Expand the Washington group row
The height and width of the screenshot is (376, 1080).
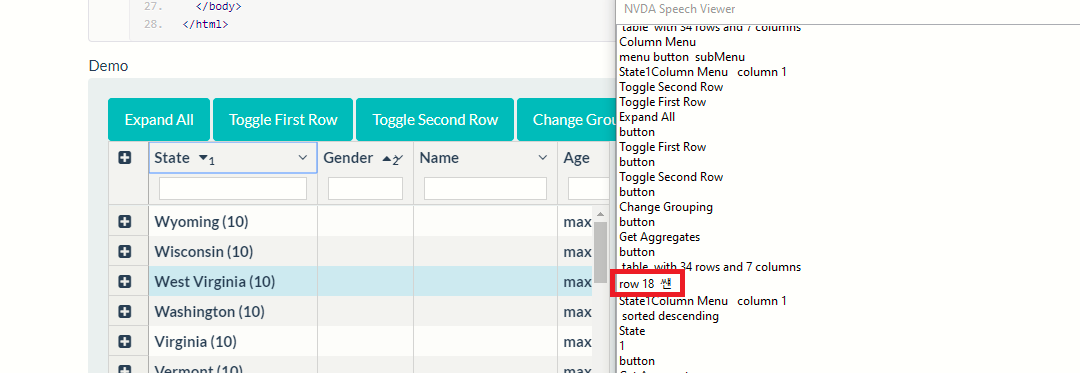[125, 312]
